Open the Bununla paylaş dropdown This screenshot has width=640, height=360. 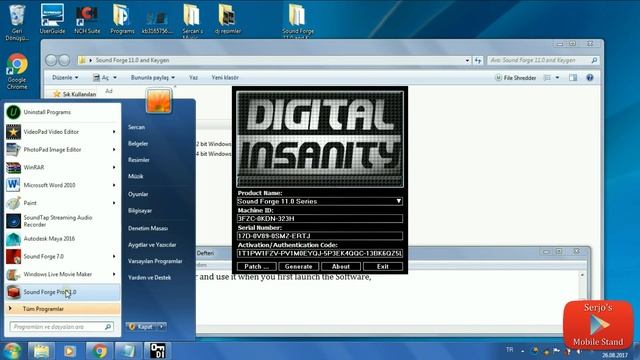tap(153, 78)
